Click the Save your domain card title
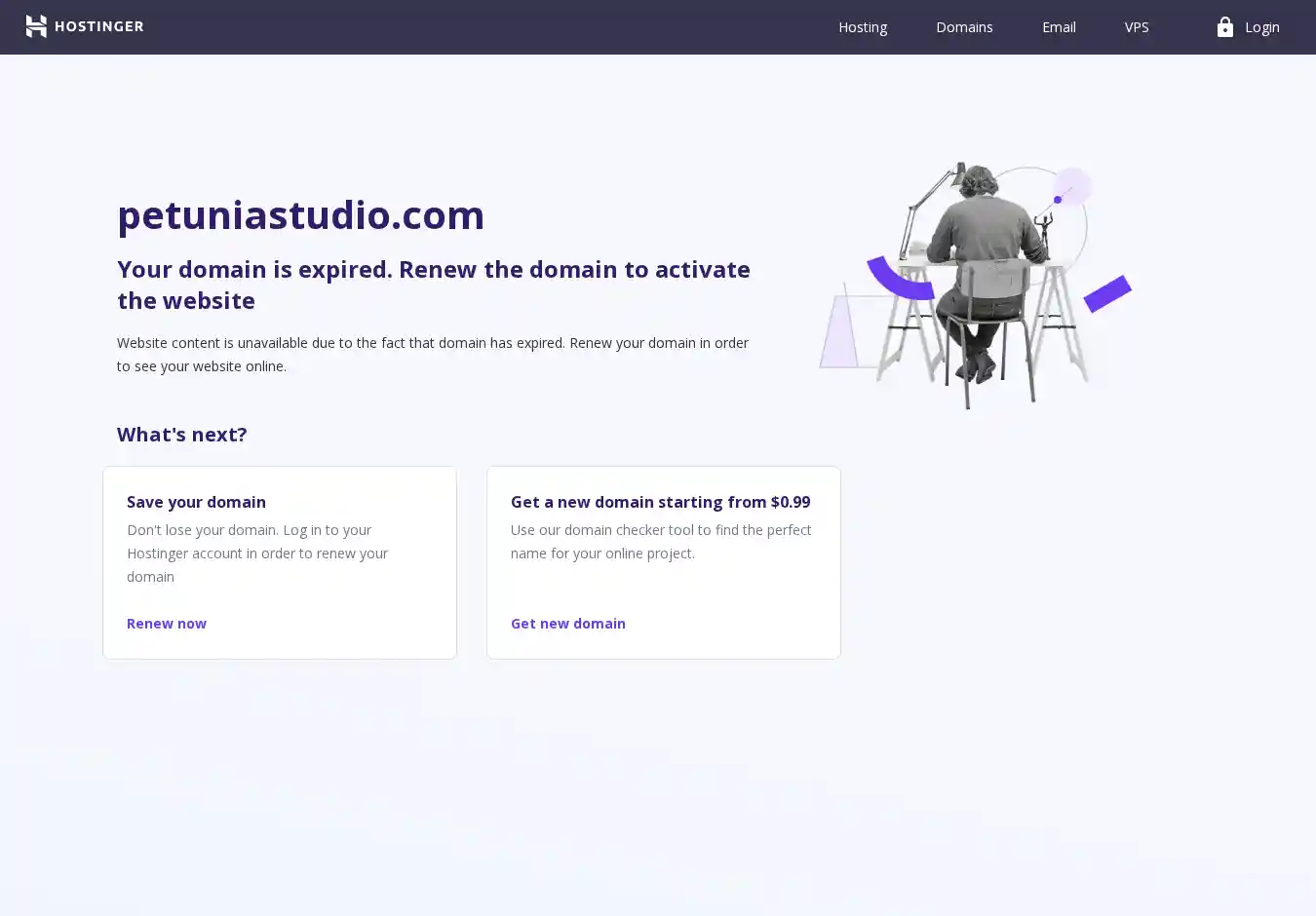Image resolution: width=1316 pixels, height=916 pixels. pos(196,502)
